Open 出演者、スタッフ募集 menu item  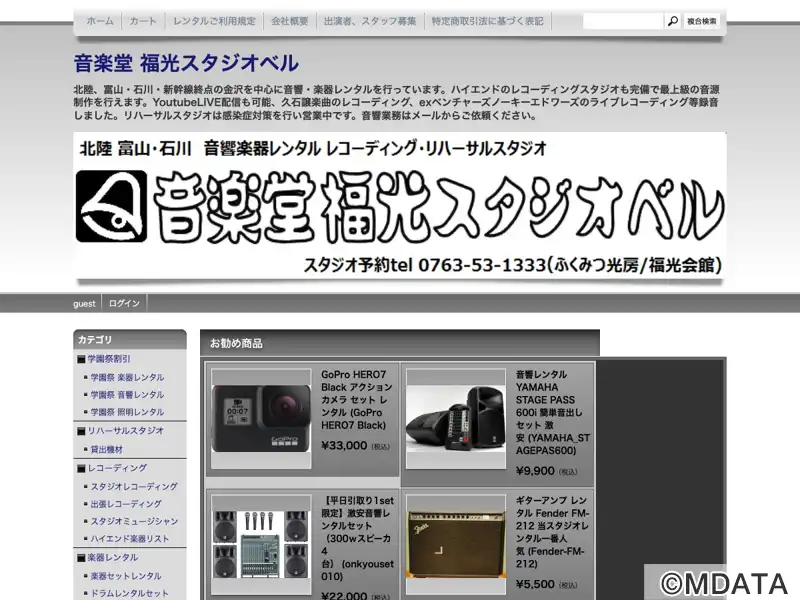point(370,21)
